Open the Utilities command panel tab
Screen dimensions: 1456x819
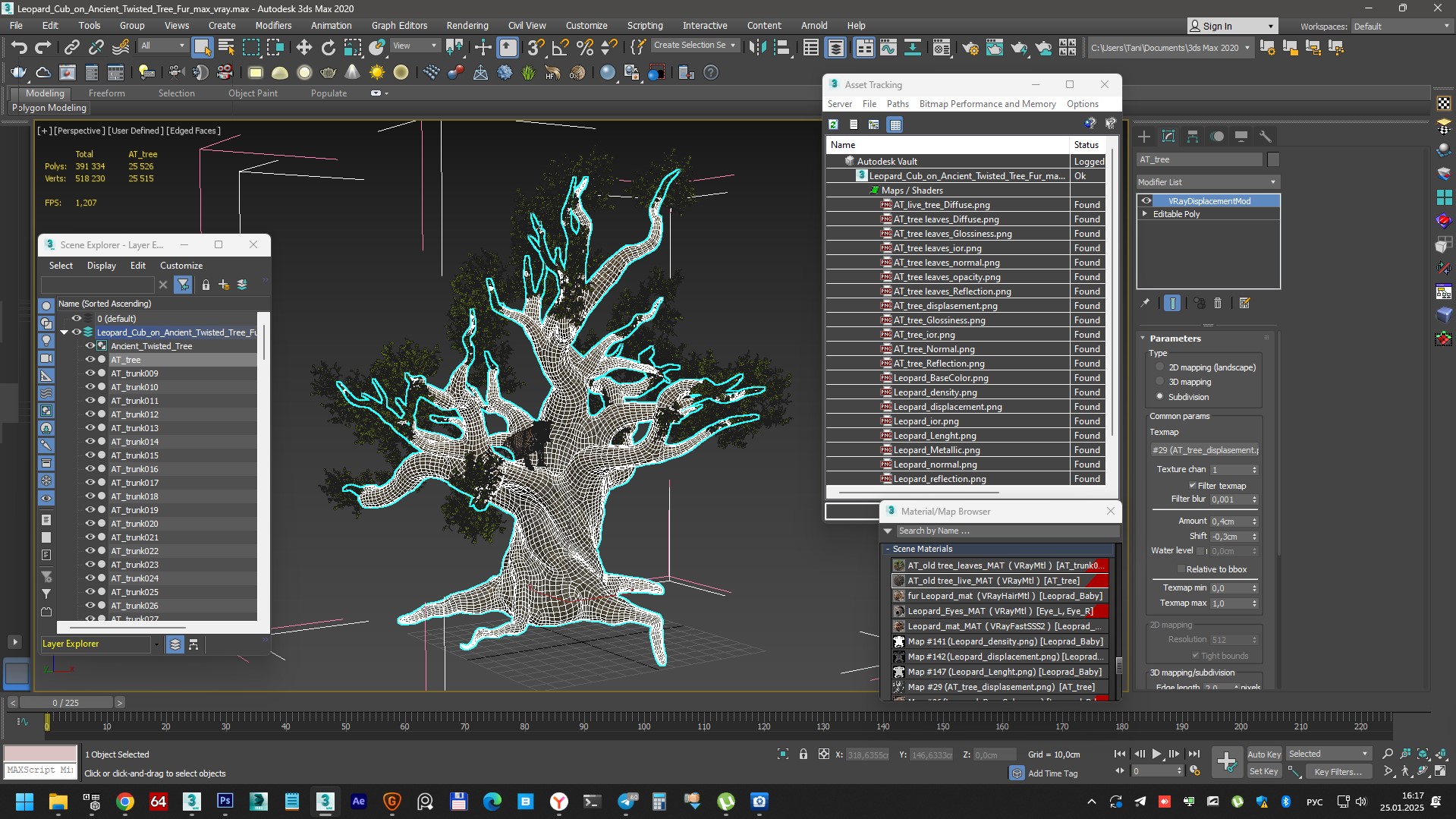click(1265, 137)
